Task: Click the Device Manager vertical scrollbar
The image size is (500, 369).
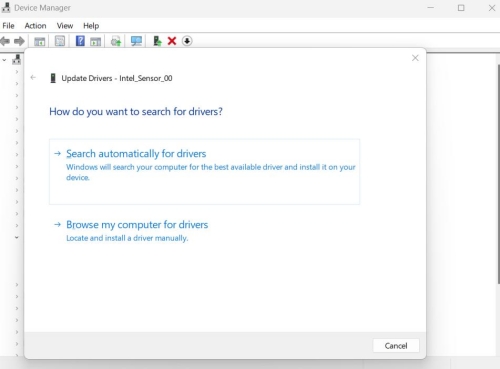Action: point(498,173)
